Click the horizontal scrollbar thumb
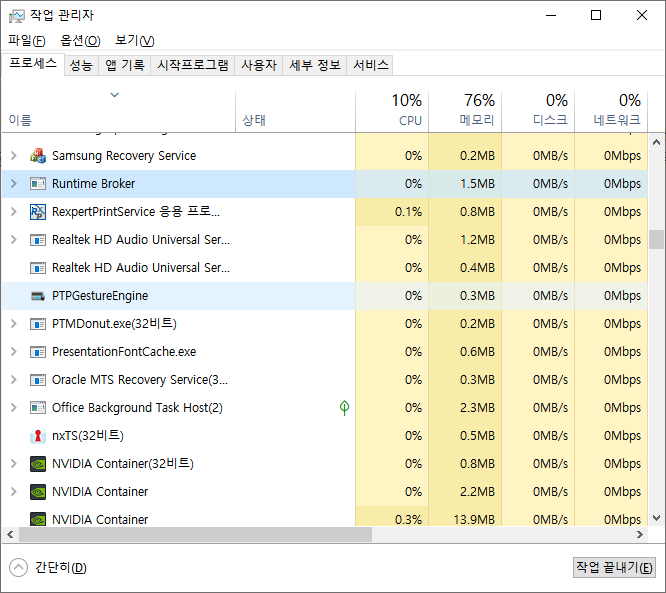Viewport: 666px width, 593px height. coord(196,534)
